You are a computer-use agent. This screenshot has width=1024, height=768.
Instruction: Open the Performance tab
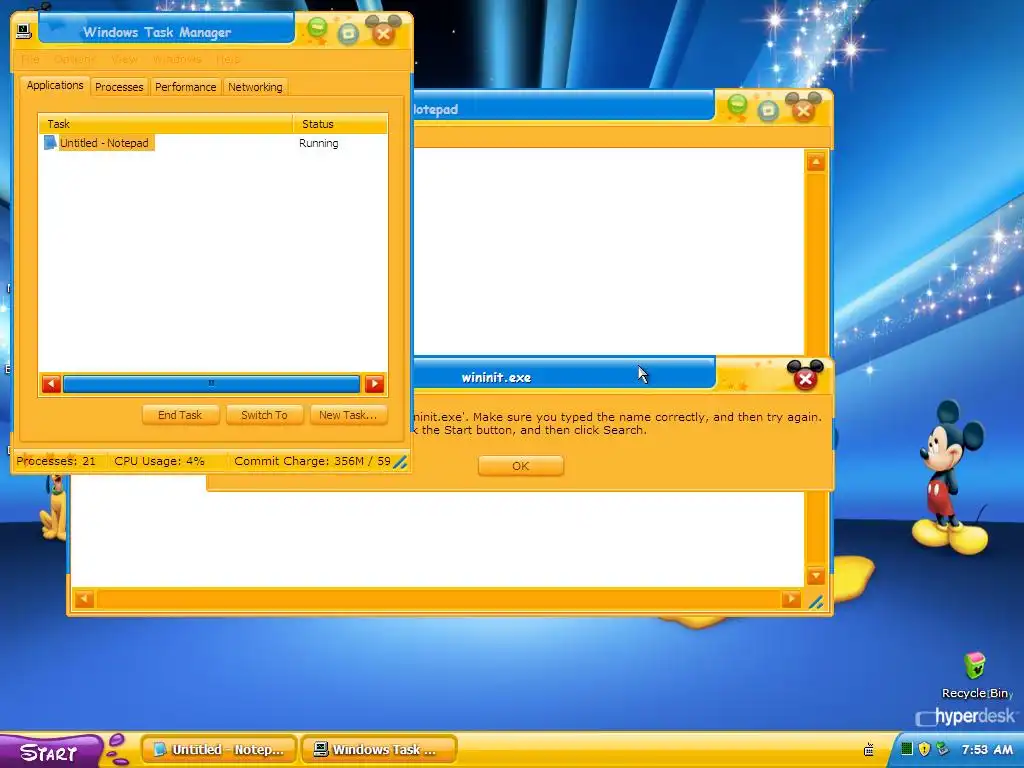[x=185, y=87]
